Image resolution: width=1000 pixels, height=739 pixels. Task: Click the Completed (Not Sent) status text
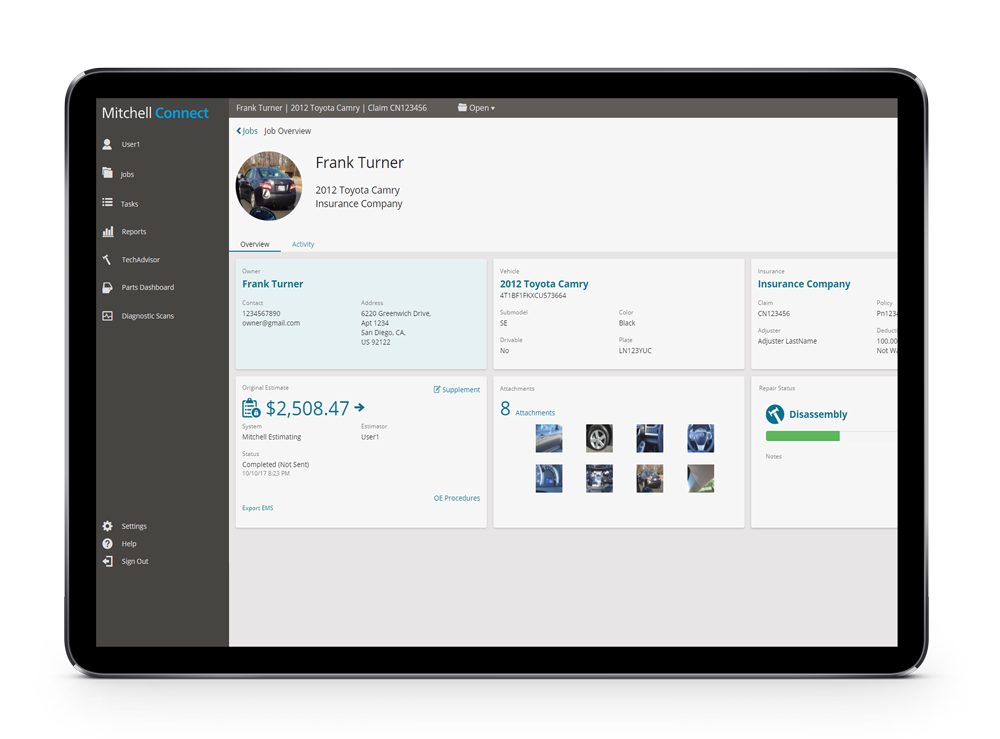pyautogui.click(x=276, y=465)
